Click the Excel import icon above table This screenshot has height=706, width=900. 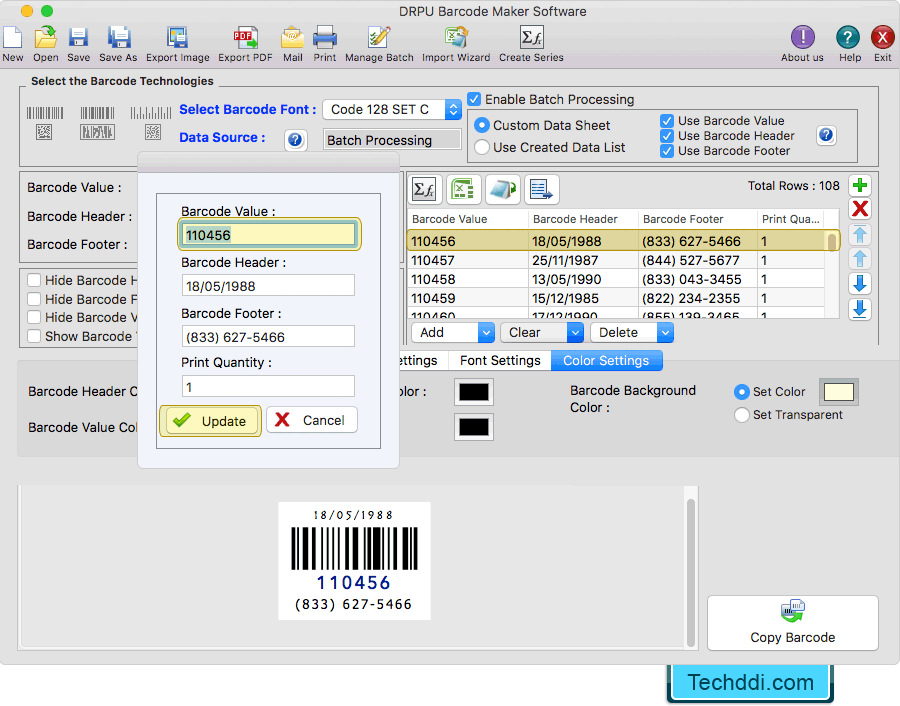pos(464,189)
